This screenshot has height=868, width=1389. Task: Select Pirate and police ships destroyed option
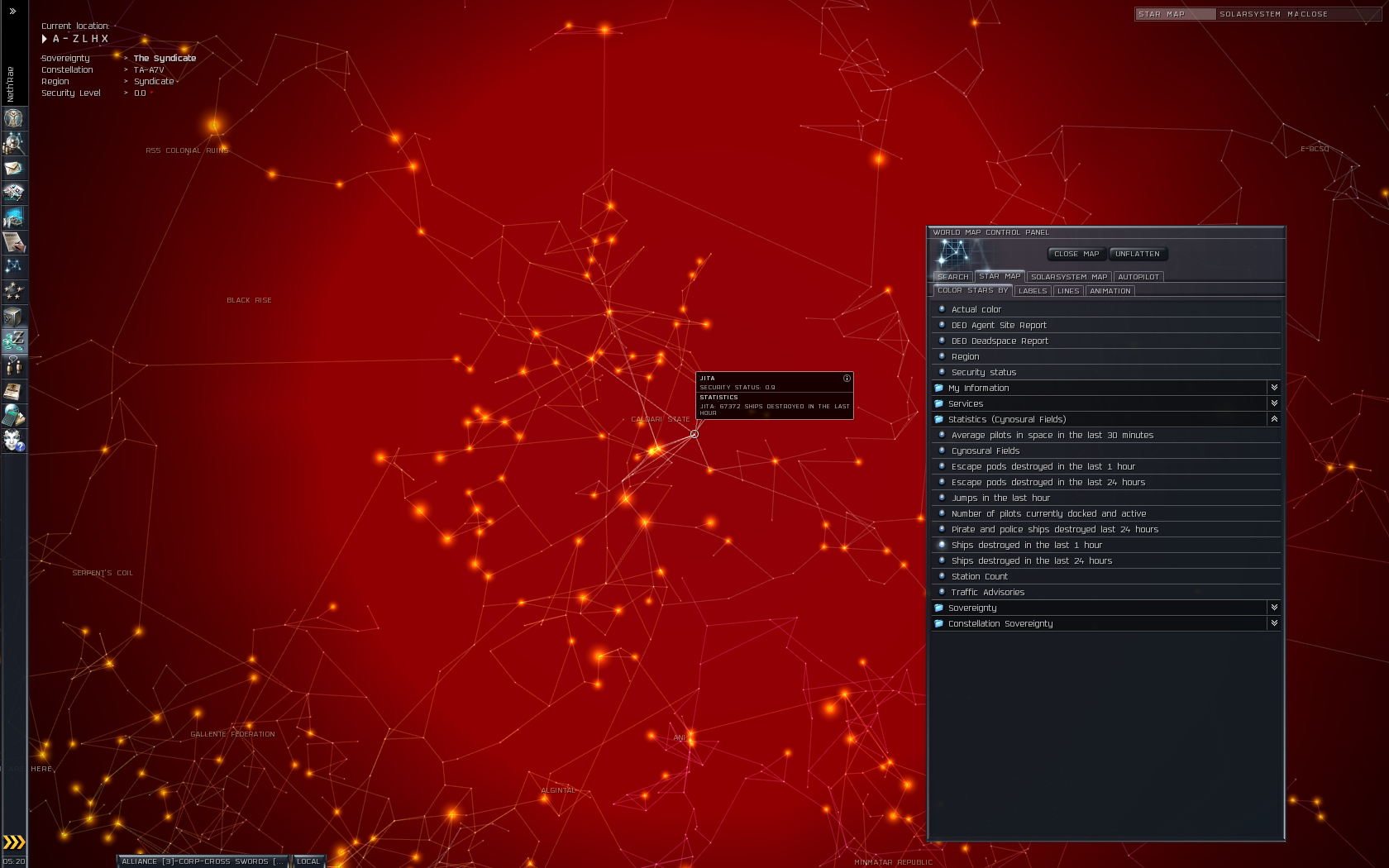[x=1106, y=529]
